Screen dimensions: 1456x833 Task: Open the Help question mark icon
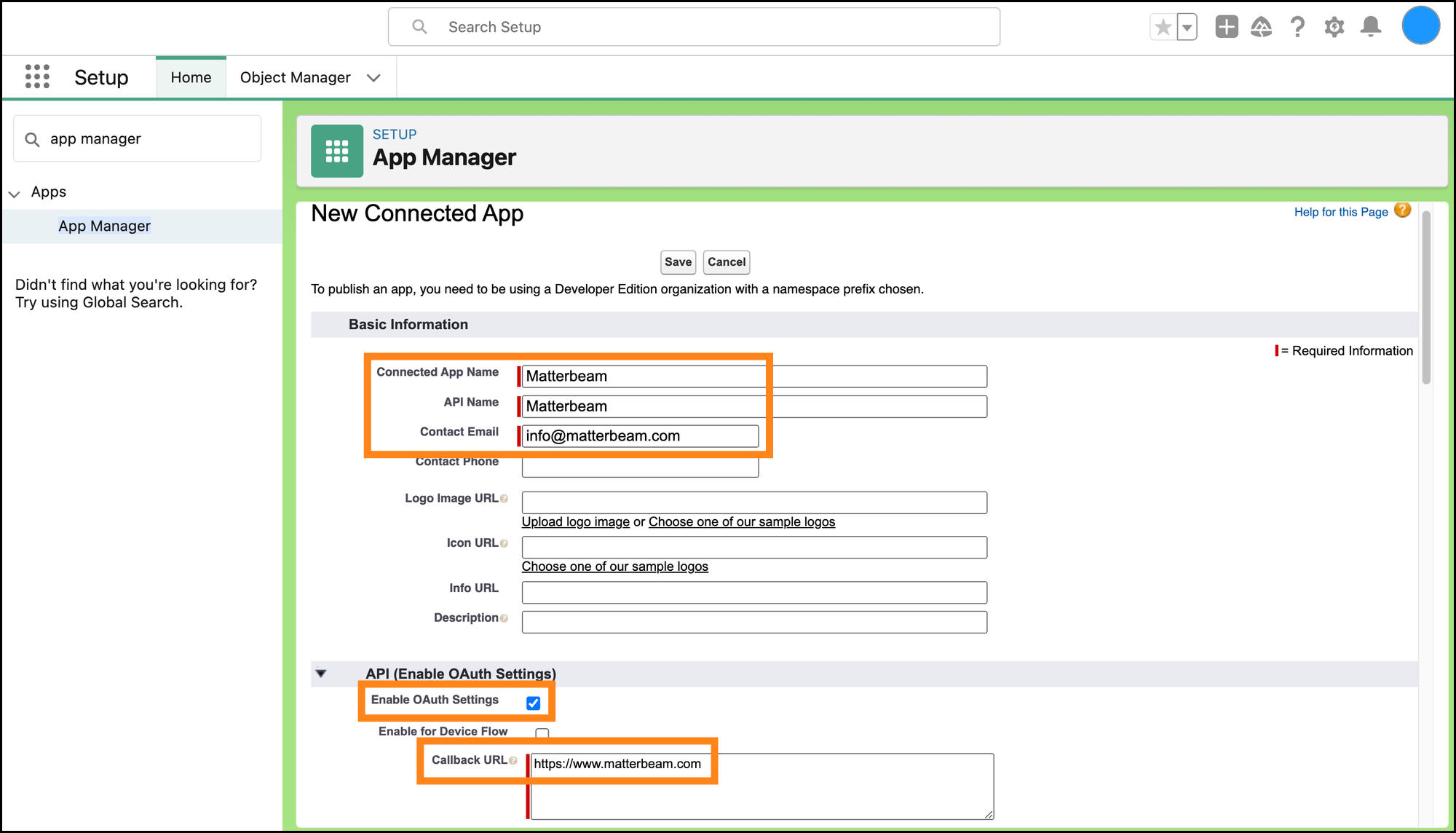coord(1297,28)
